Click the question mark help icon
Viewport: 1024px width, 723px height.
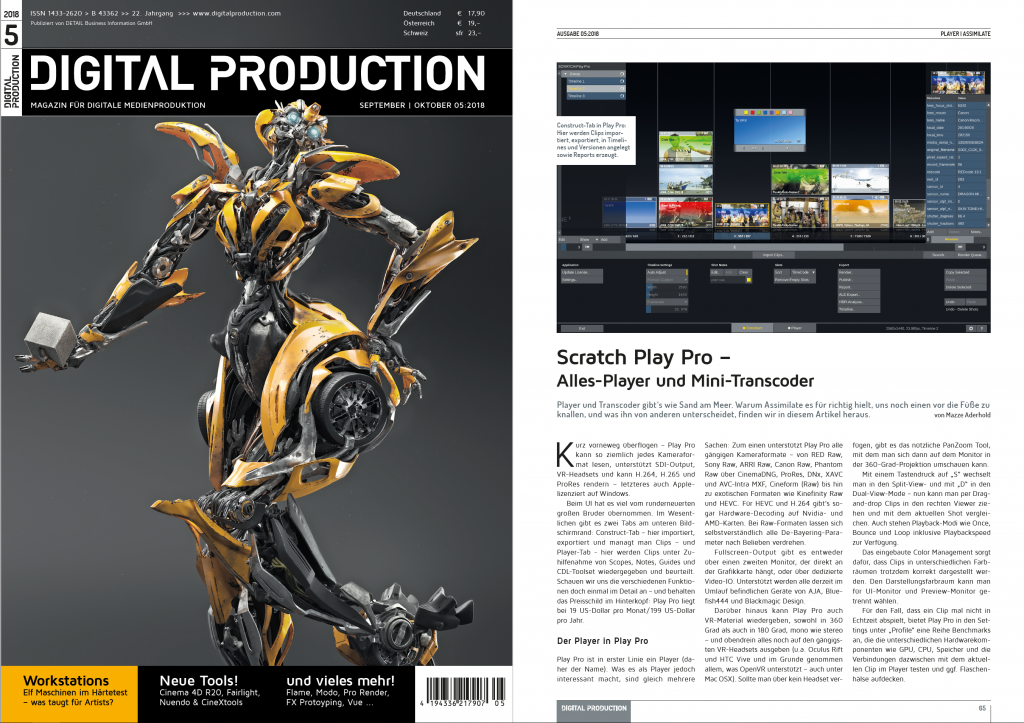(x=982, y=329)
